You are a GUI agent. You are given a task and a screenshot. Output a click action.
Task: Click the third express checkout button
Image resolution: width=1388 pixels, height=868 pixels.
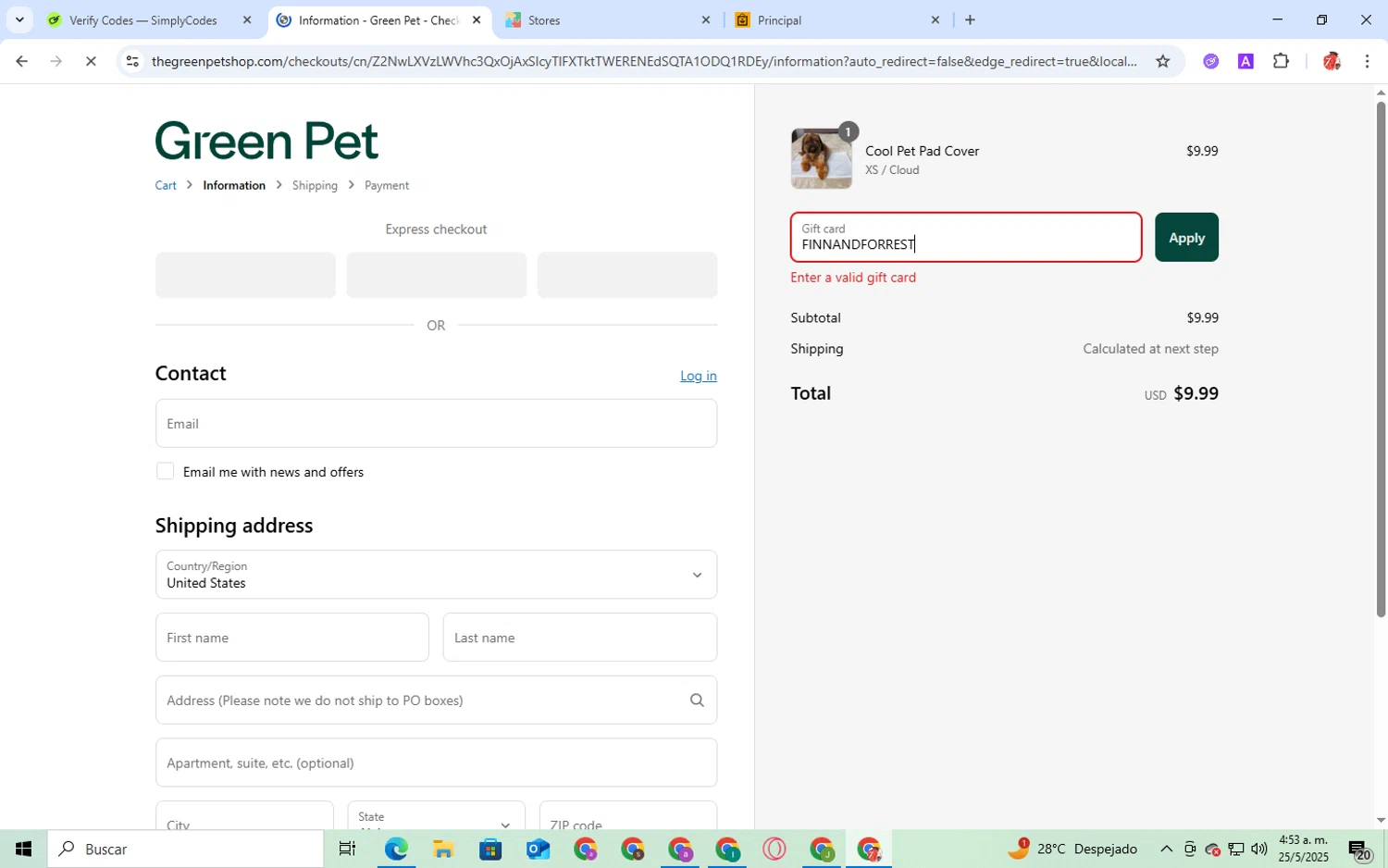pos(627,275)
